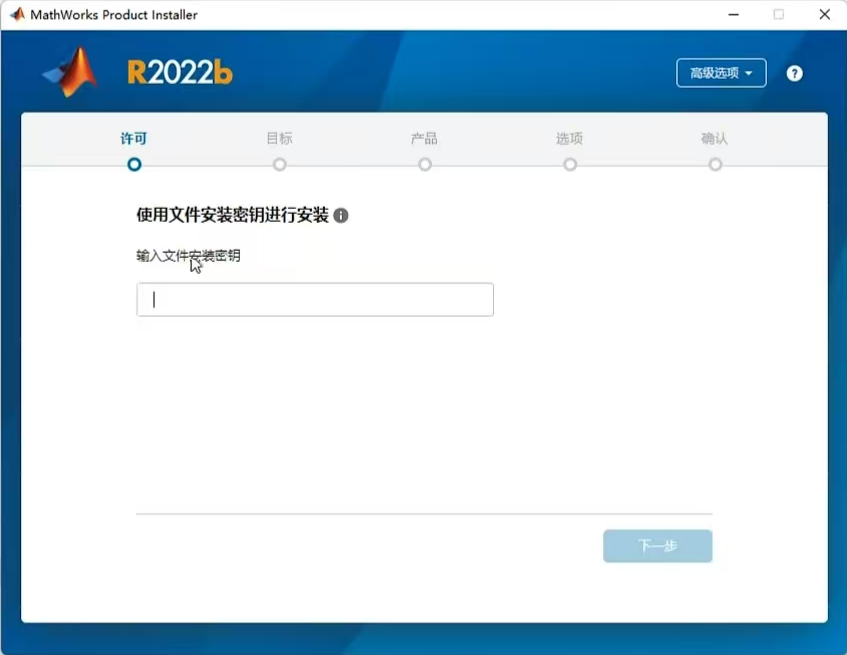
Task: Click the MATLAB logo in the header
Action: tap(71, 72)
